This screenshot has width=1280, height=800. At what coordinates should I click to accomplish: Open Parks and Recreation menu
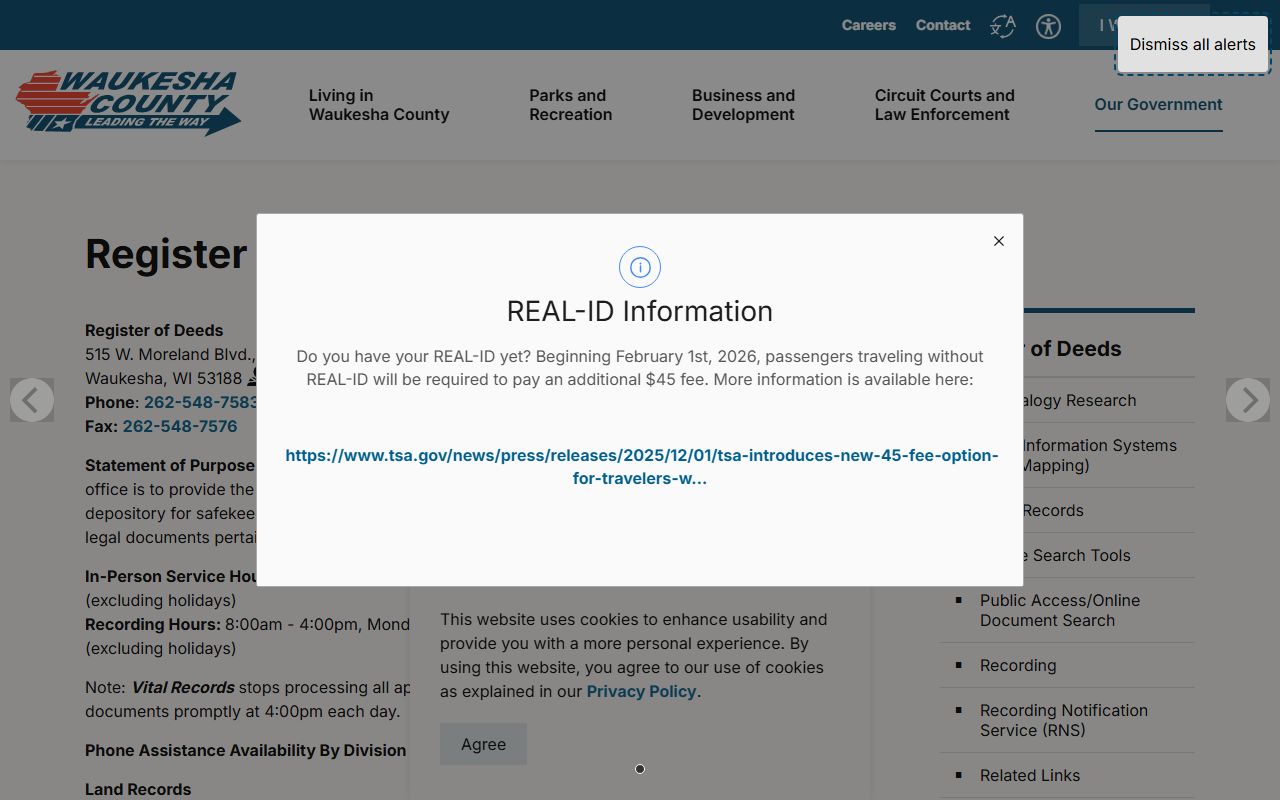570,105
